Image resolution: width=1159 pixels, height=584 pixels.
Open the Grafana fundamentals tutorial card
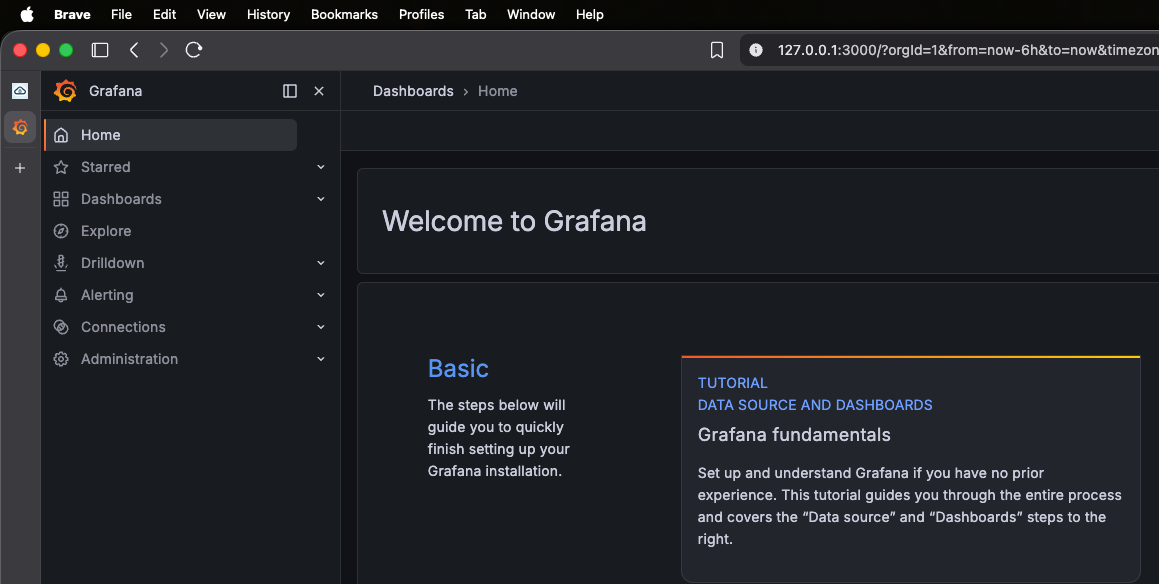pyautogui.click(x=911, y=469)
